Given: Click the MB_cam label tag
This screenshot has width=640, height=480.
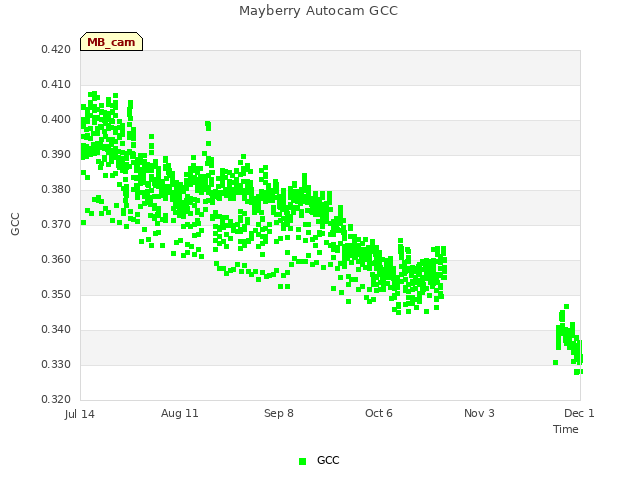Looking at the screenshot, I should [111, 42].
